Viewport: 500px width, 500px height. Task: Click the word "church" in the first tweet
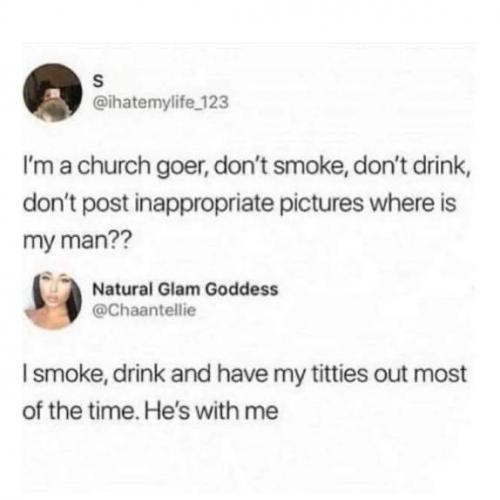pyautogui.click(x=111, y=166)
